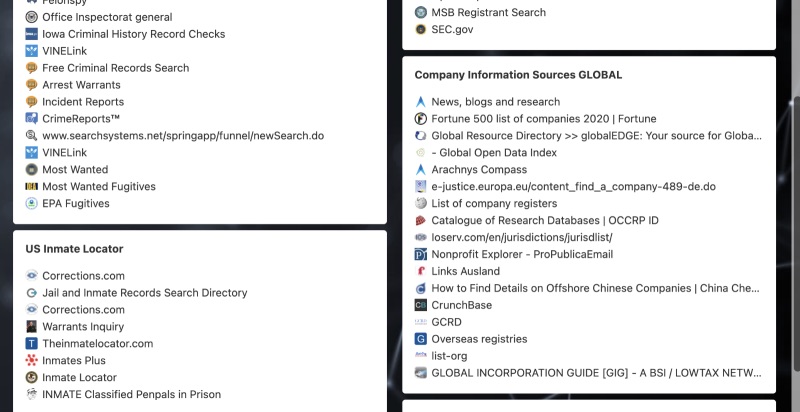
Task: Click the SEC.gov seal icon
Action: point(420,29)
